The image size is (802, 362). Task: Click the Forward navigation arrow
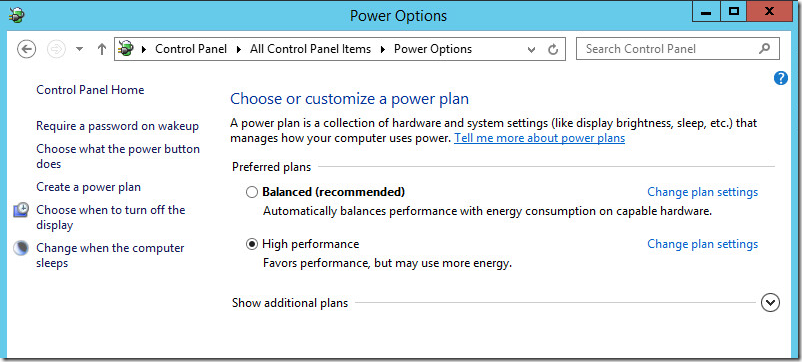click(56, 49)
